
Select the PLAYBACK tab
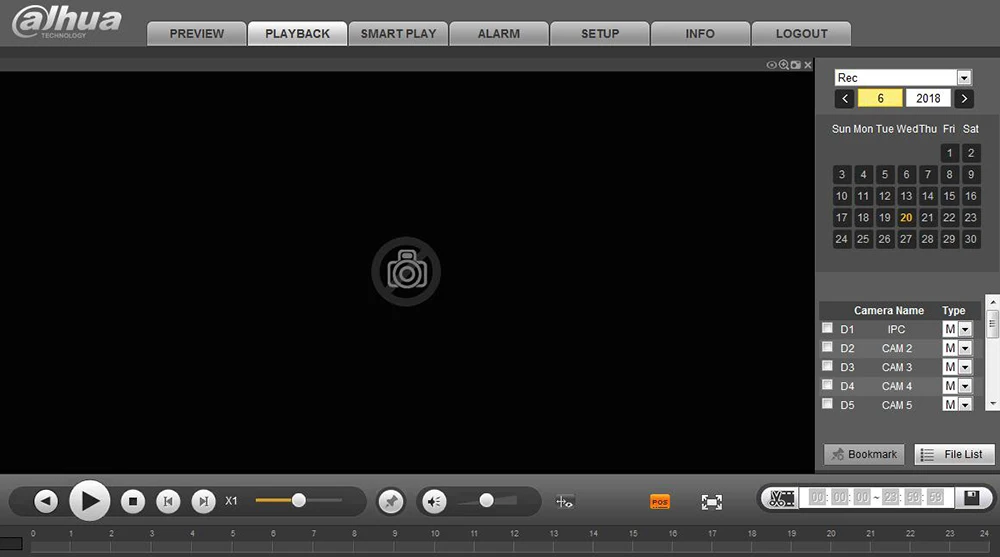click(x=297, y=34)
